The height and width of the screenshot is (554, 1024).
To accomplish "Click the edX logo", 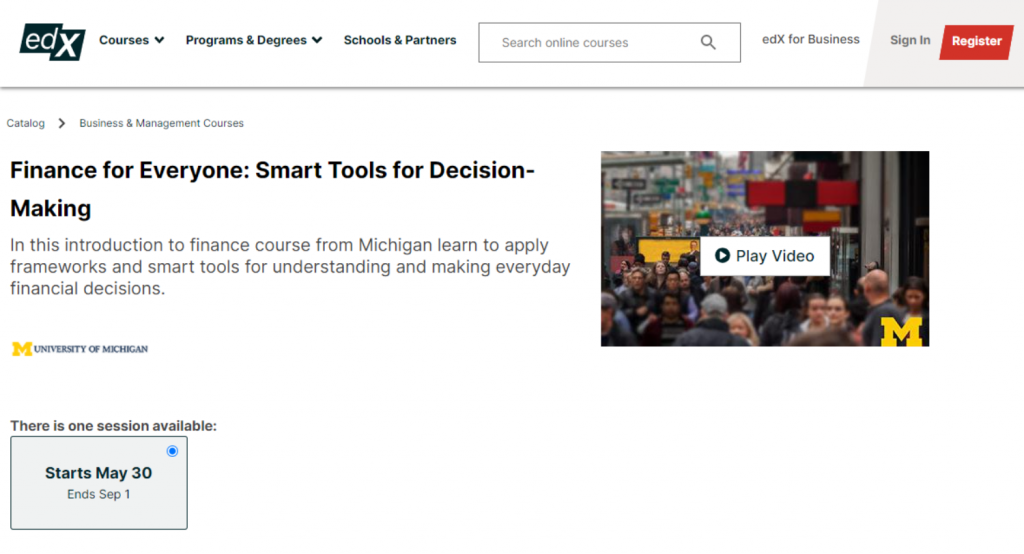I will coord(50,40).
